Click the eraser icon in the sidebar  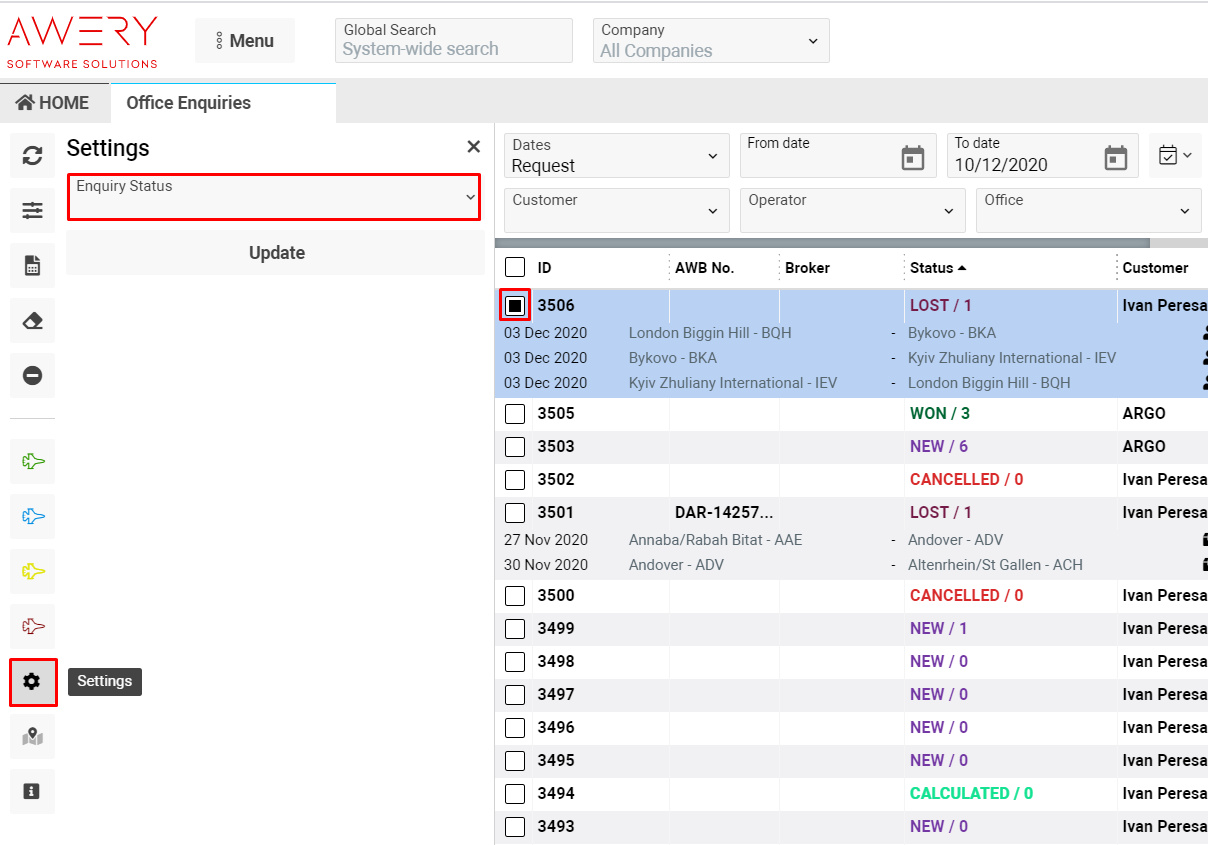point(33,321)
